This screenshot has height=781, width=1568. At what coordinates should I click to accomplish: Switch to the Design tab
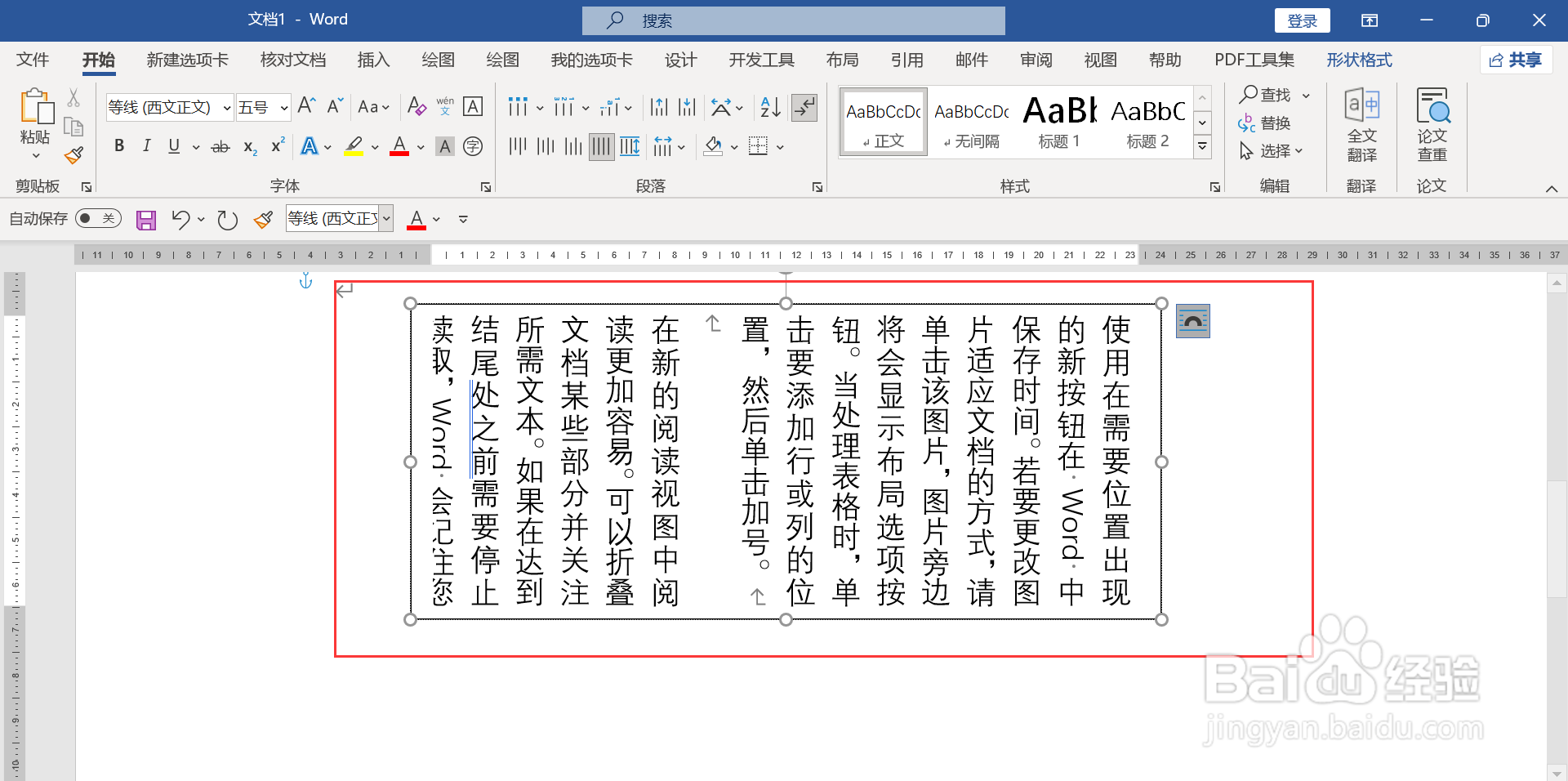tap(680, 60)
